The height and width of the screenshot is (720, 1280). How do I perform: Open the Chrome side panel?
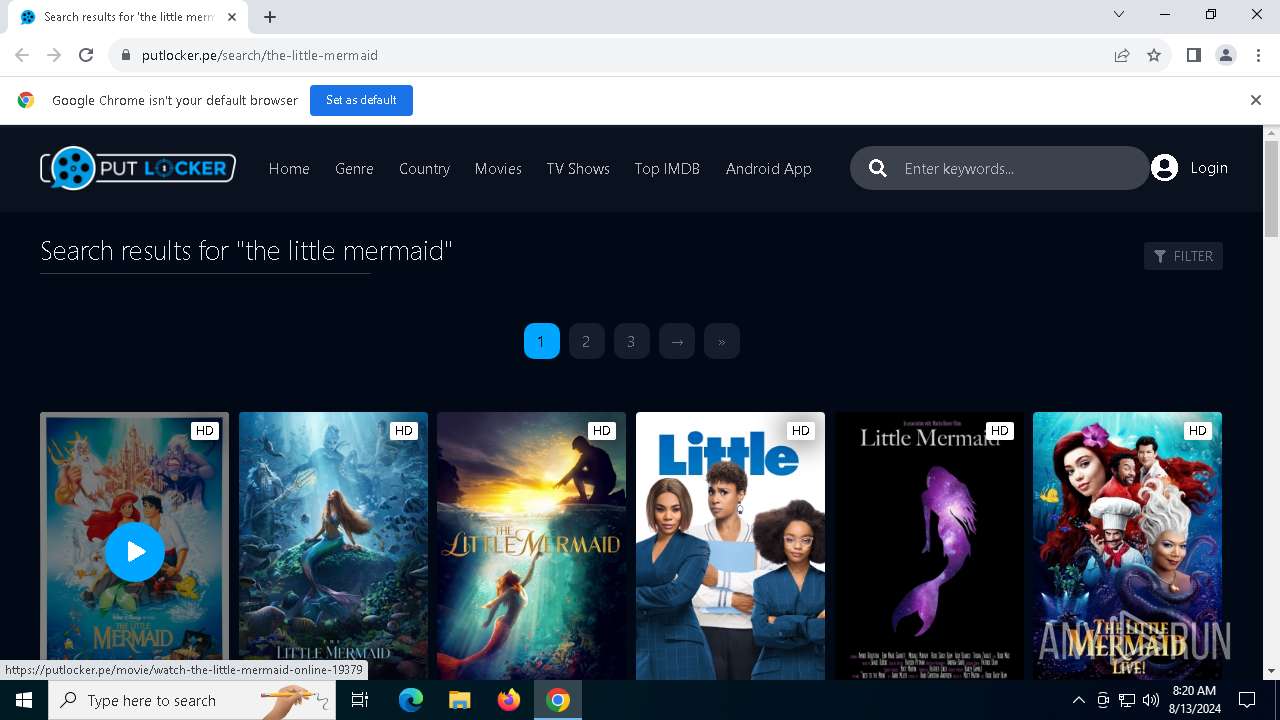1193,55
